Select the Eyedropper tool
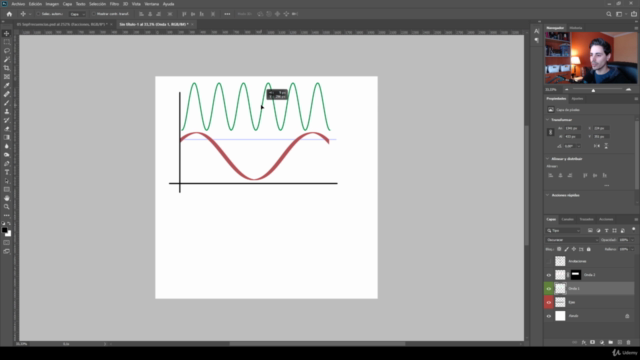This screenshot has height=360, width=640. pos(7,85)
